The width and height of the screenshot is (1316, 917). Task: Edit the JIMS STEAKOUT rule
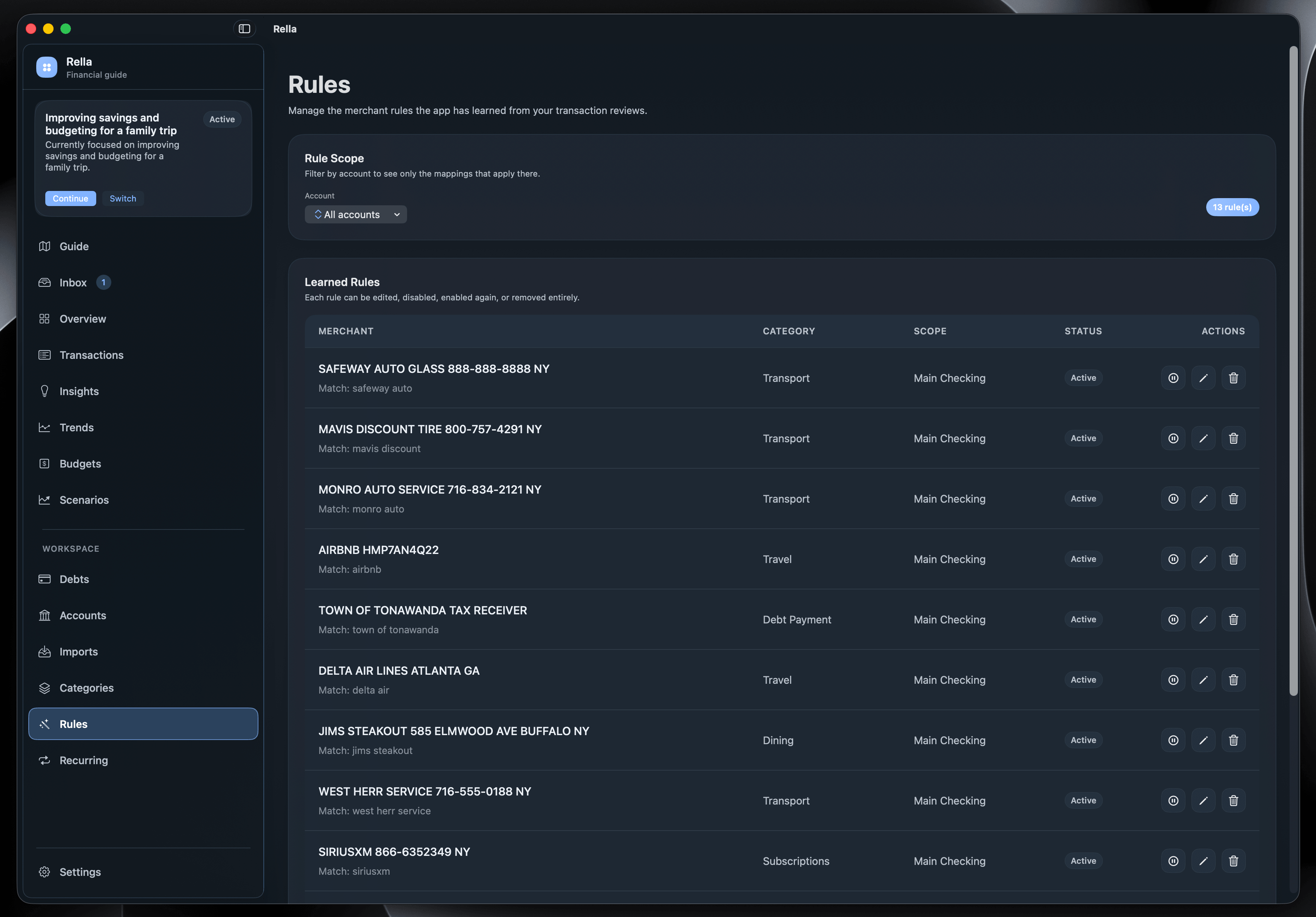(x=1203, y=740)
